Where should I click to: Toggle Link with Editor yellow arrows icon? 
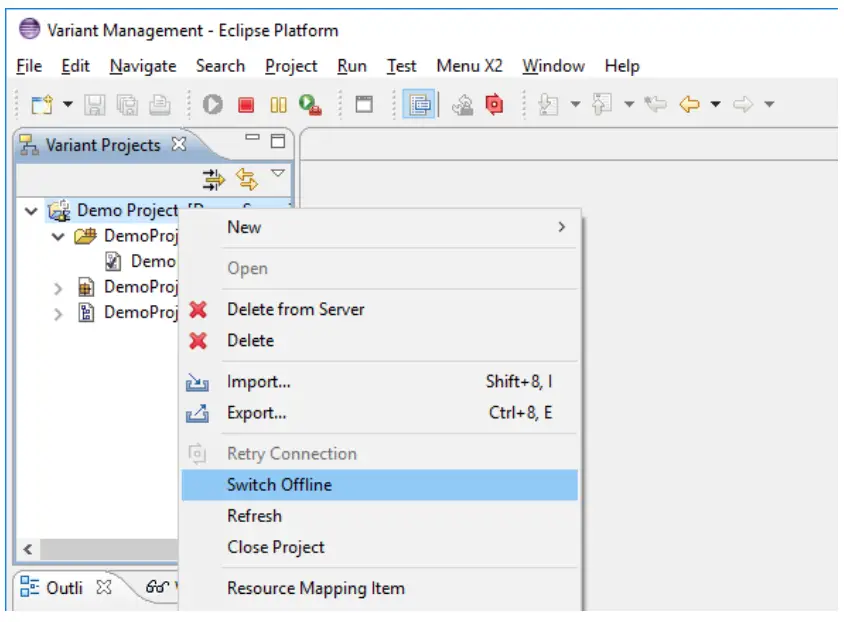[247, 179]
